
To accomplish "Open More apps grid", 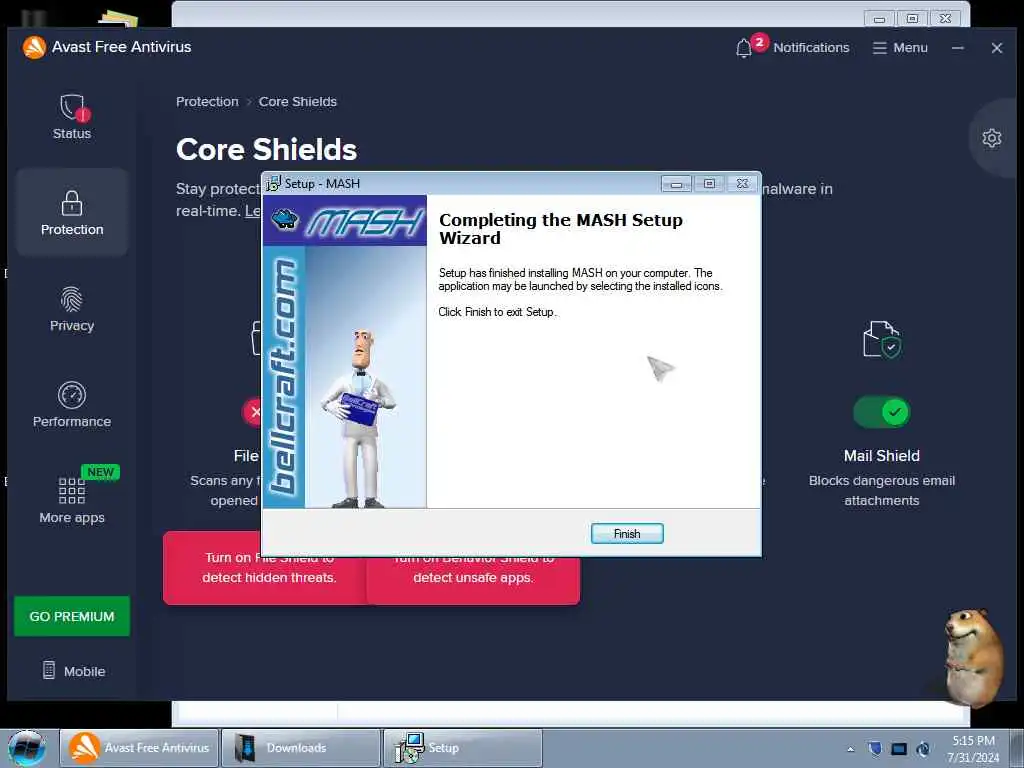I will pos(72,500).
